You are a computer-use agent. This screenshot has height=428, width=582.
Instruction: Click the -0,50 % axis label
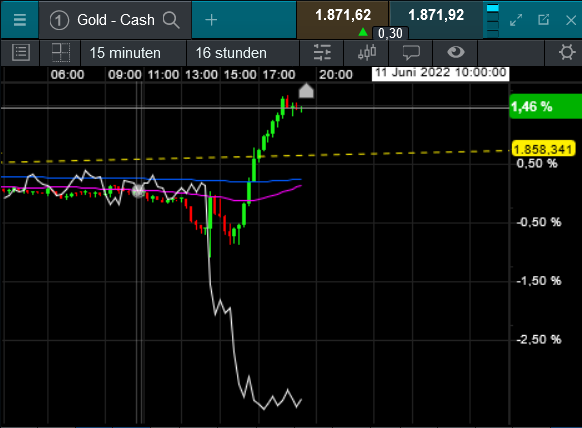click(539, 222)
